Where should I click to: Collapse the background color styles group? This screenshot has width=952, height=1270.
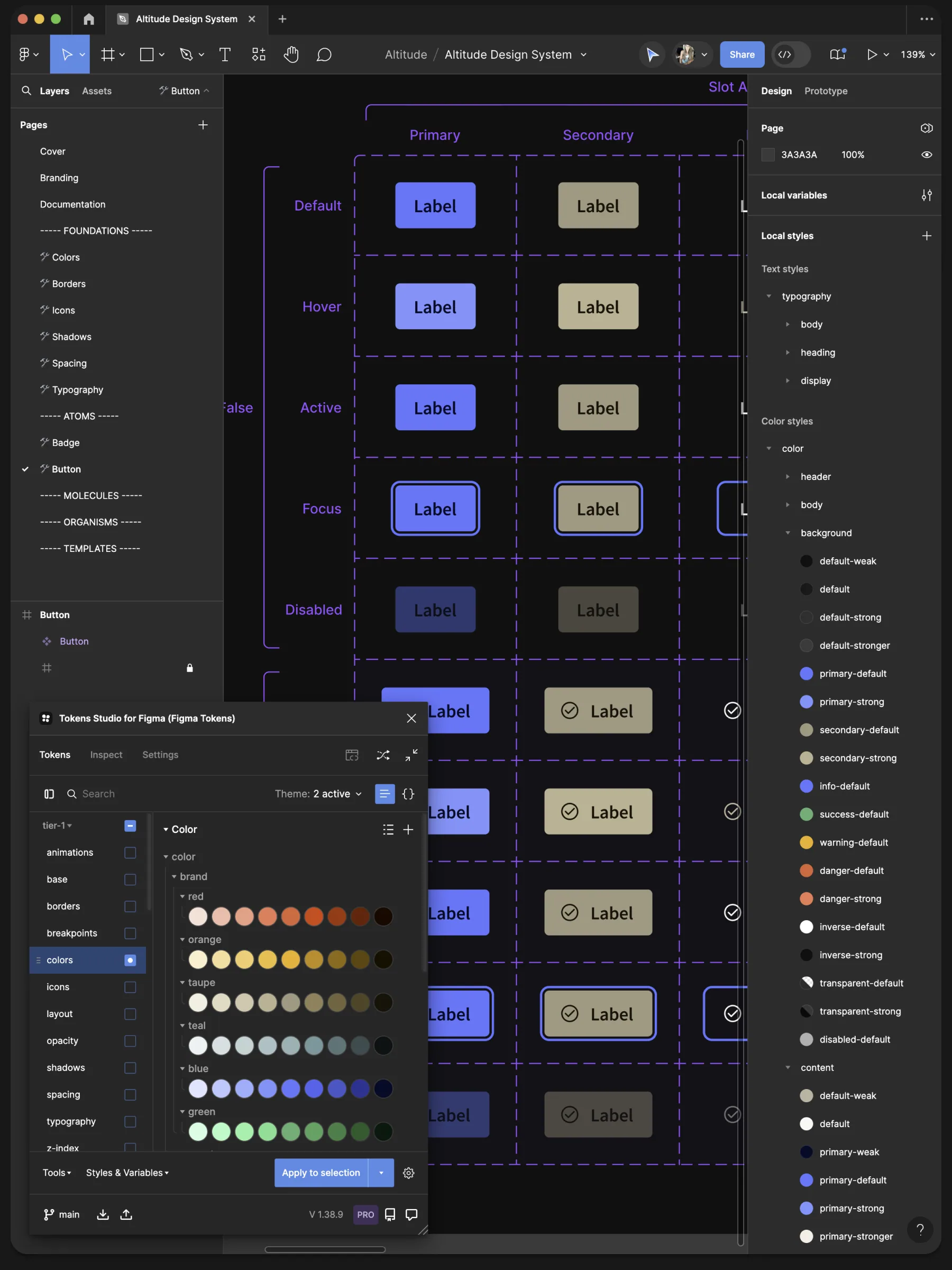[x=788, y=533]
